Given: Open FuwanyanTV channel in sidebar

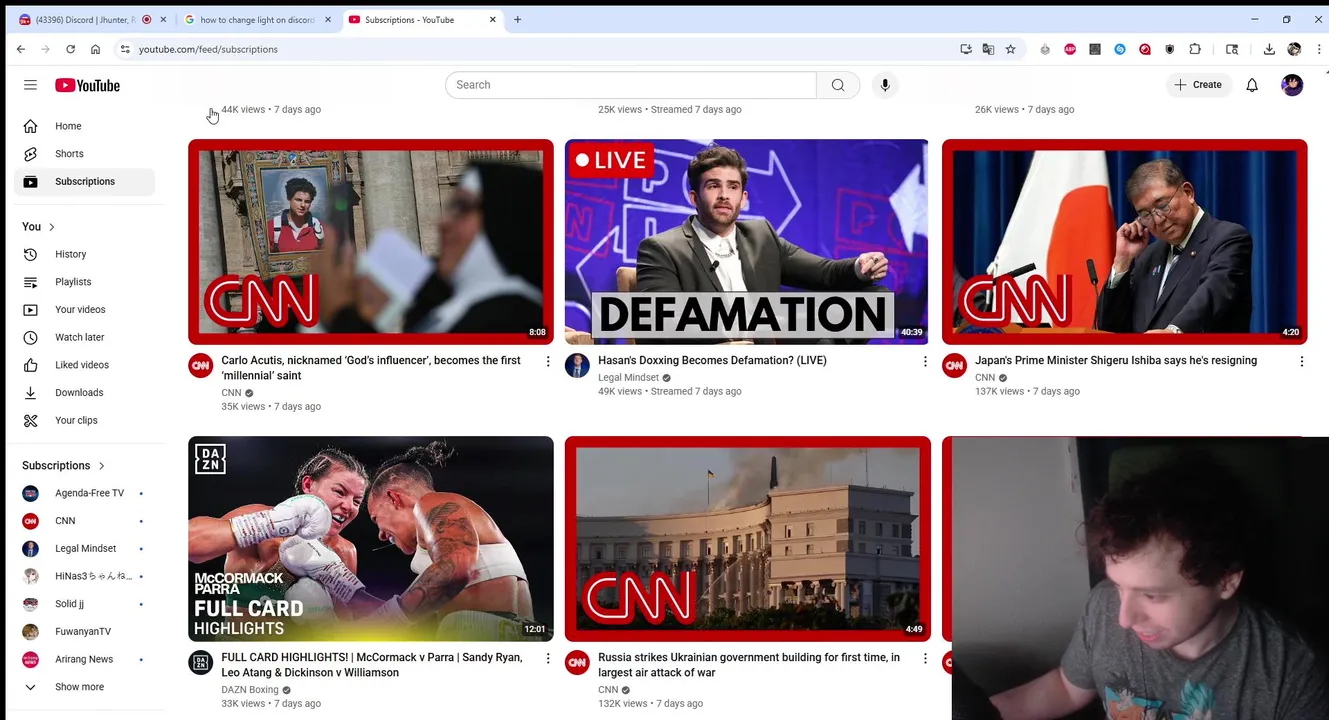Looking at the screenshot, I should pyautogui.click(x=86, y=632).
